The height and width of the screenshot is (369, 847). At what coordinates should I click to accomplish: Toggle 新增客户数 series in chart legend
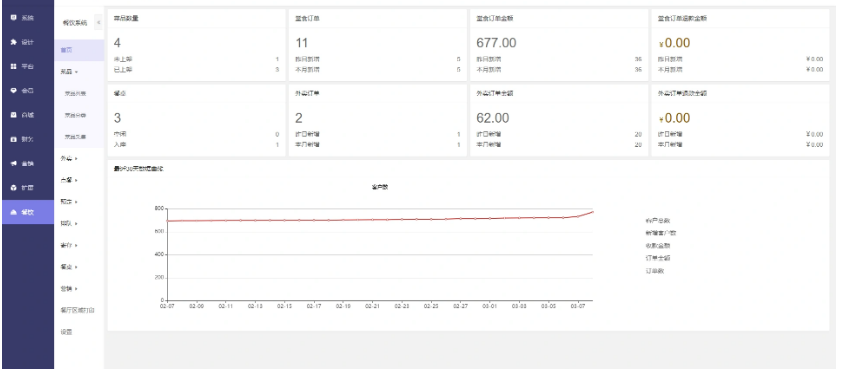pos(660,233)
